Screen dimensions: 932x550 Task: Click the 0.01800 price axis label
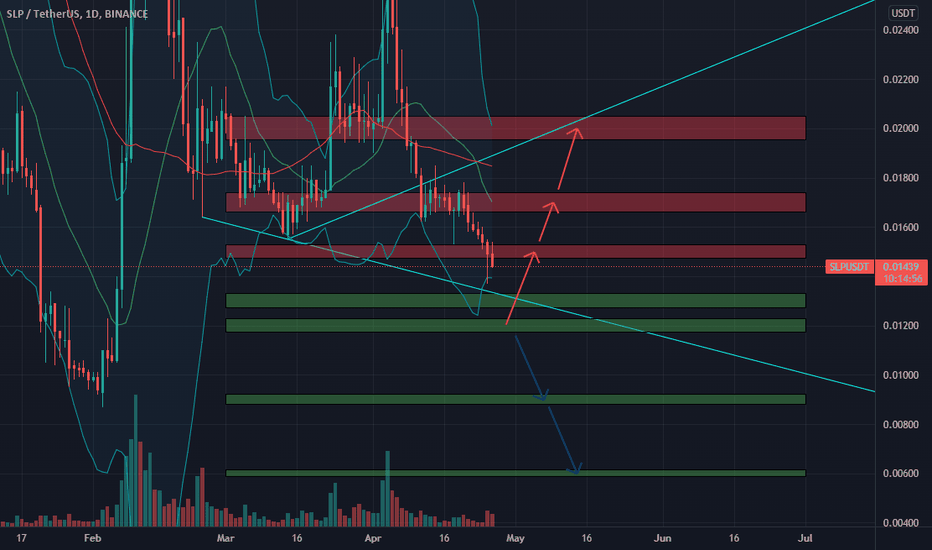tap(901, 178)
